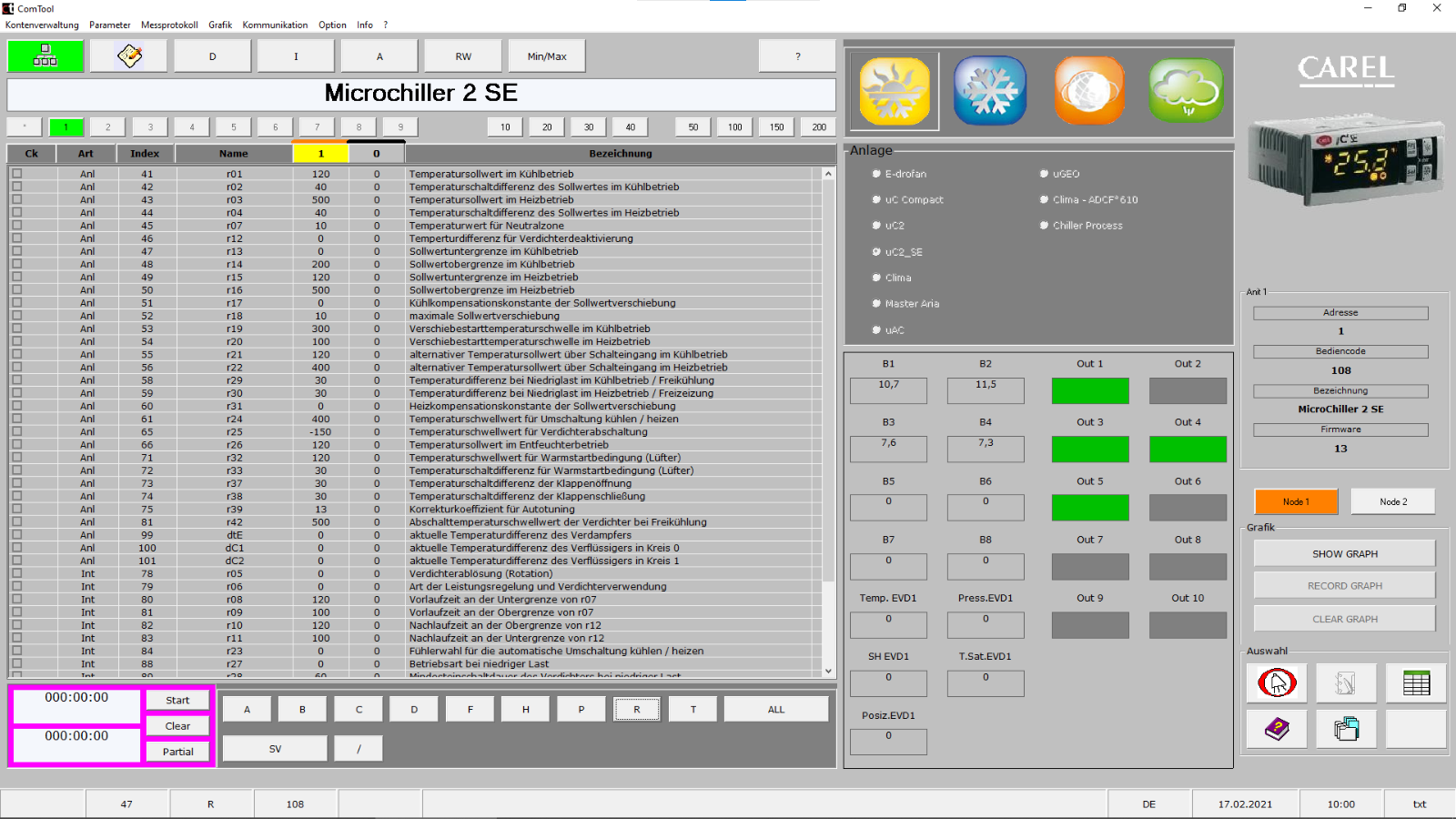Open the Option menu
Image resolution: width=1456 pixels, height=819 pixels.
[x=332, y=25]
